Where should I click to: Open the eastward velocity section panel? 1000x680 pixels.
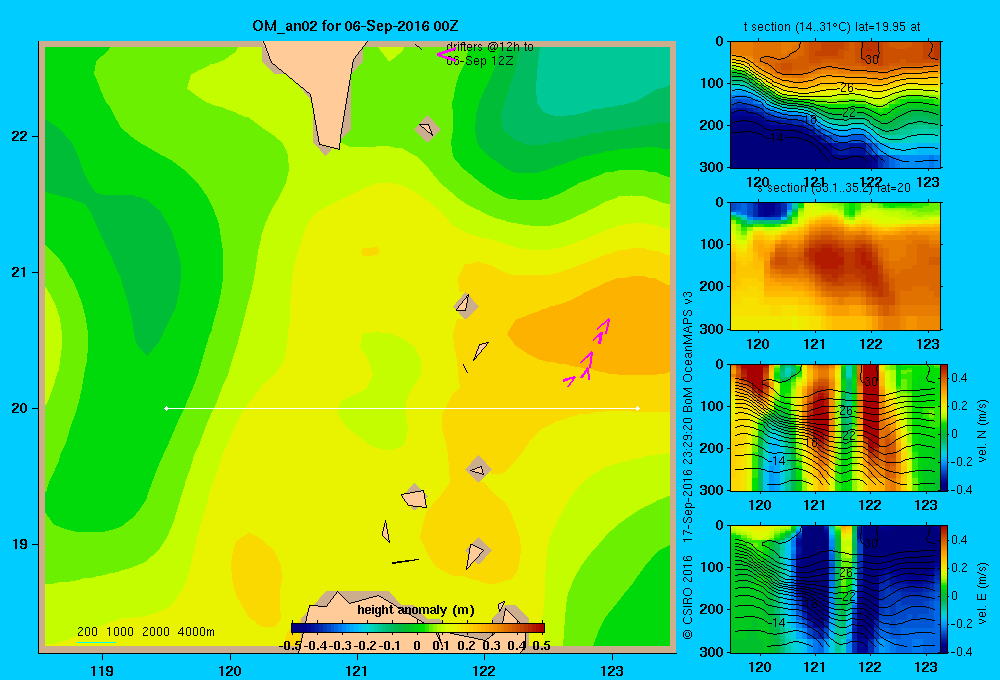pos(835,589)
